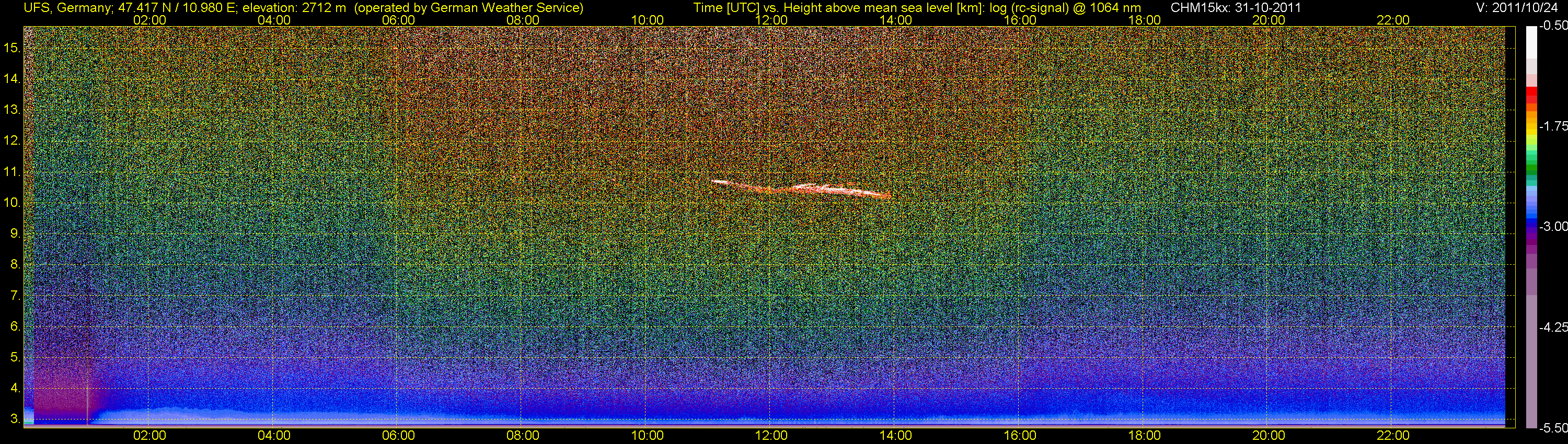Screen dimensions: 1568x444
Task: Click color scale value -5.50
Action: point(1553,428)
